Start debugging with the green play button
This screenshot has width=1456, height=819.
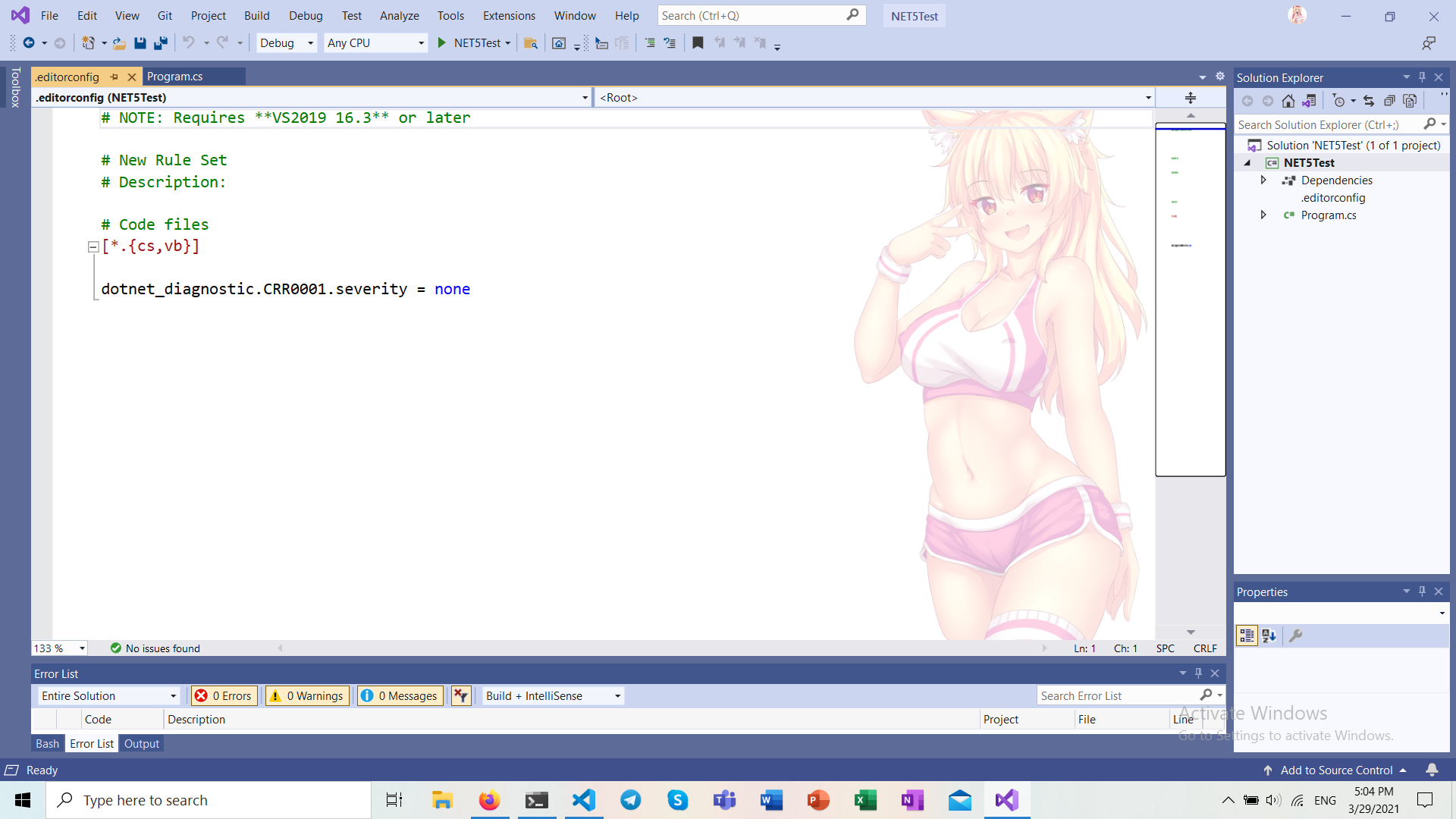point(441,43)
